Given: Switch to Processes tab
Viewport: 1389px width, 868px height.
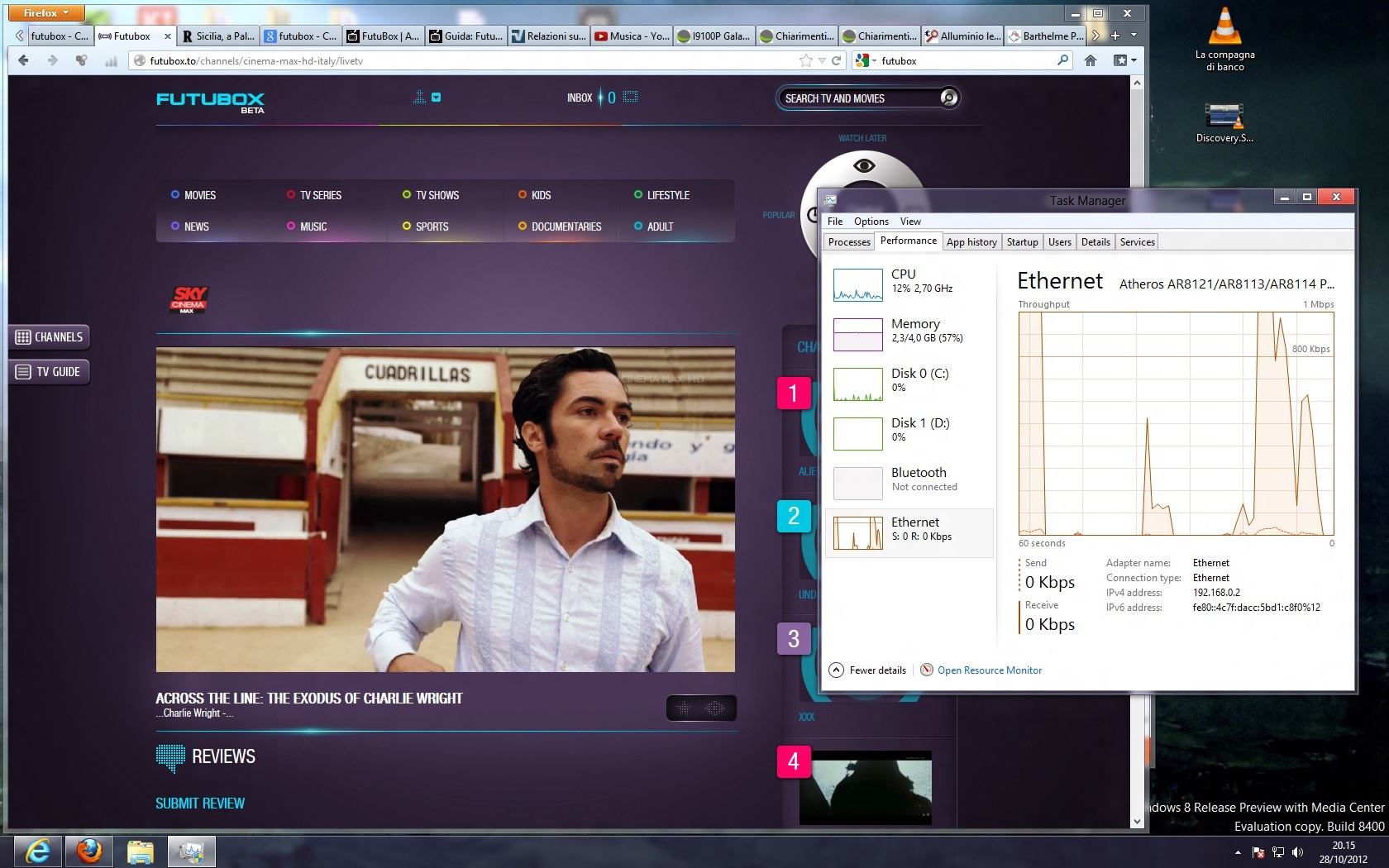Looking at the screenshot, I should click(x=849, y=242).
